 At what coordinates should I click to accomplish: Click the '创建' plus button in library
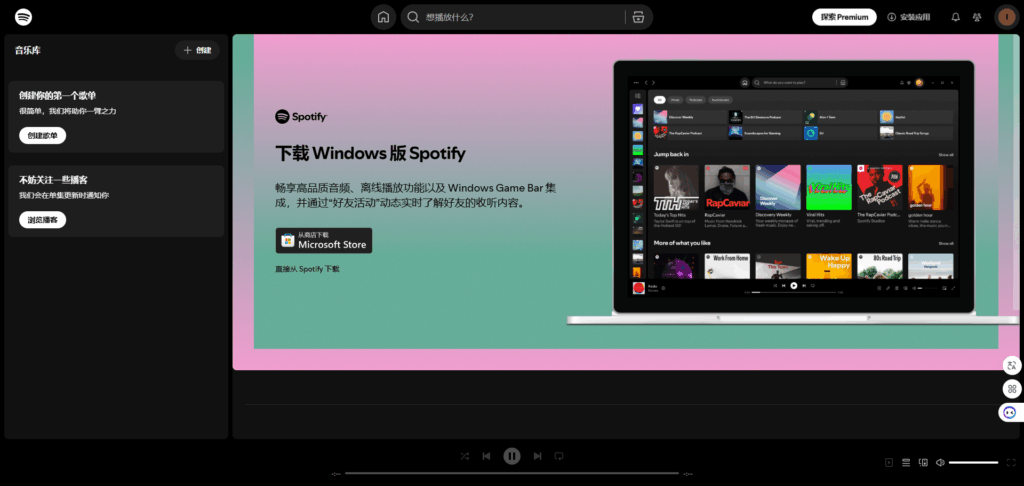[x=197, y=50]
